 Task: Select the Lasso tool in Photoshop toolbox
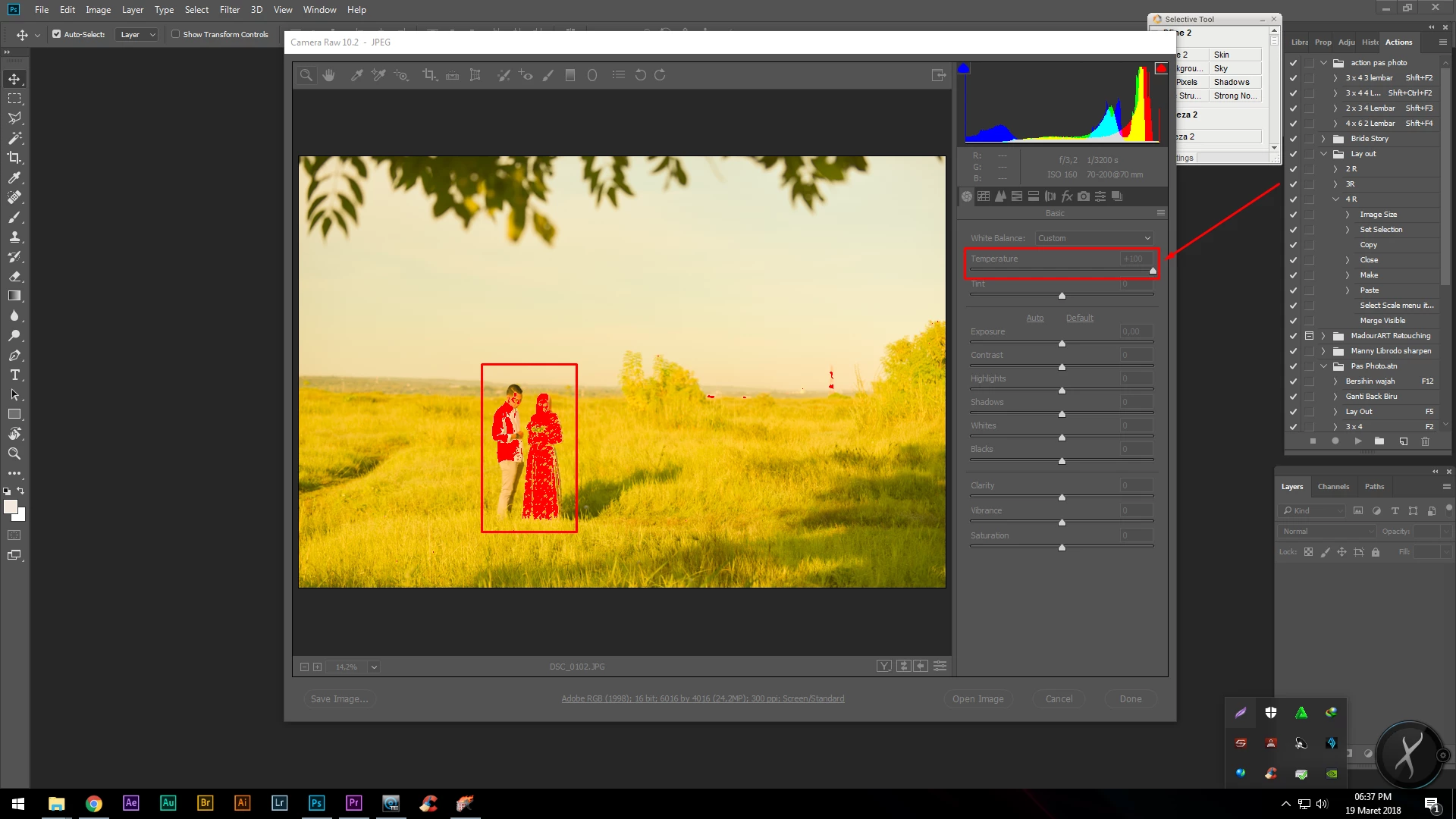coord(14,118)
